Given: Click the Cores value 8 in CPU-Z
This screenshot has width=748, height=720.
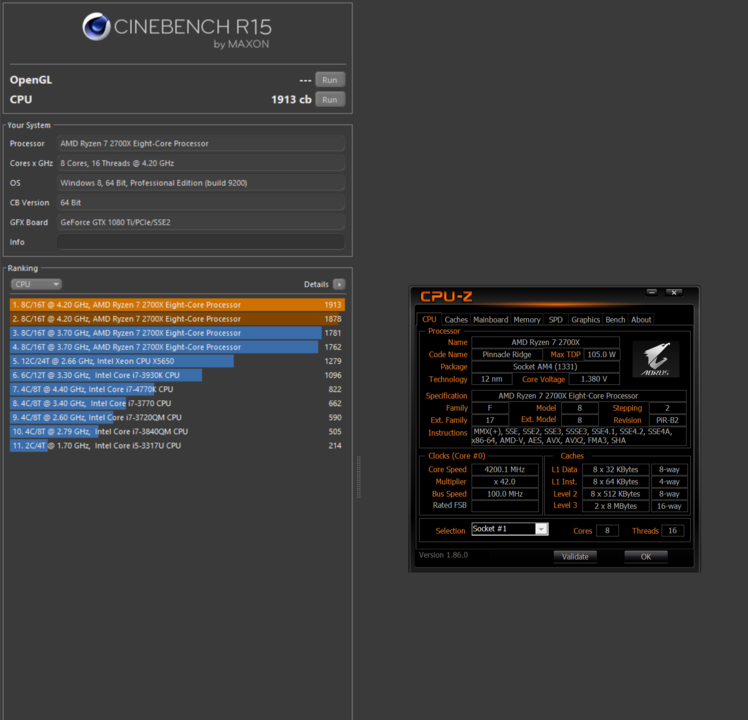Looking at the screenshot, I should click(x=607, y=531).
